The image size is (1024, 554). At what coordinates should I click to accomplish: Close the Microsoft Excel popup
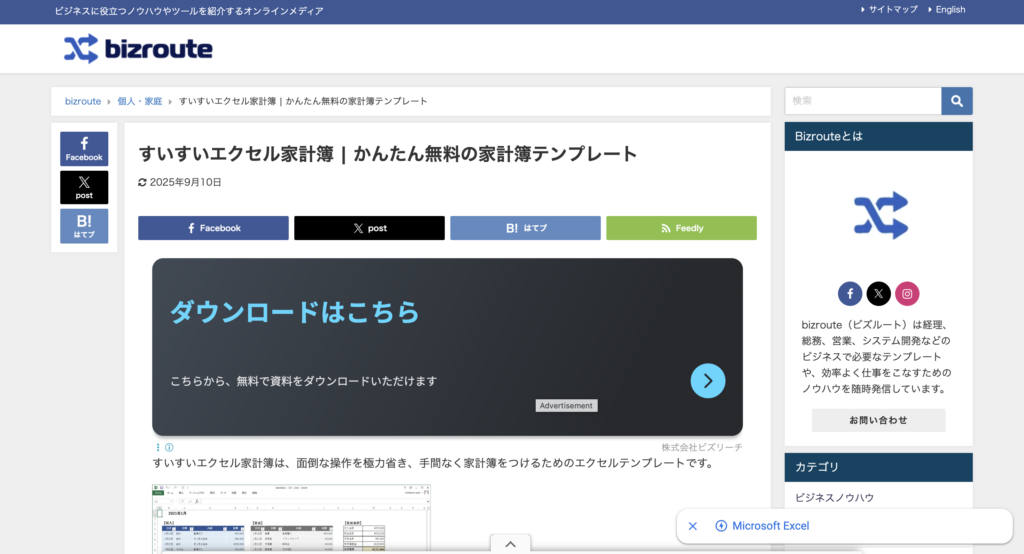coord(693,526)
